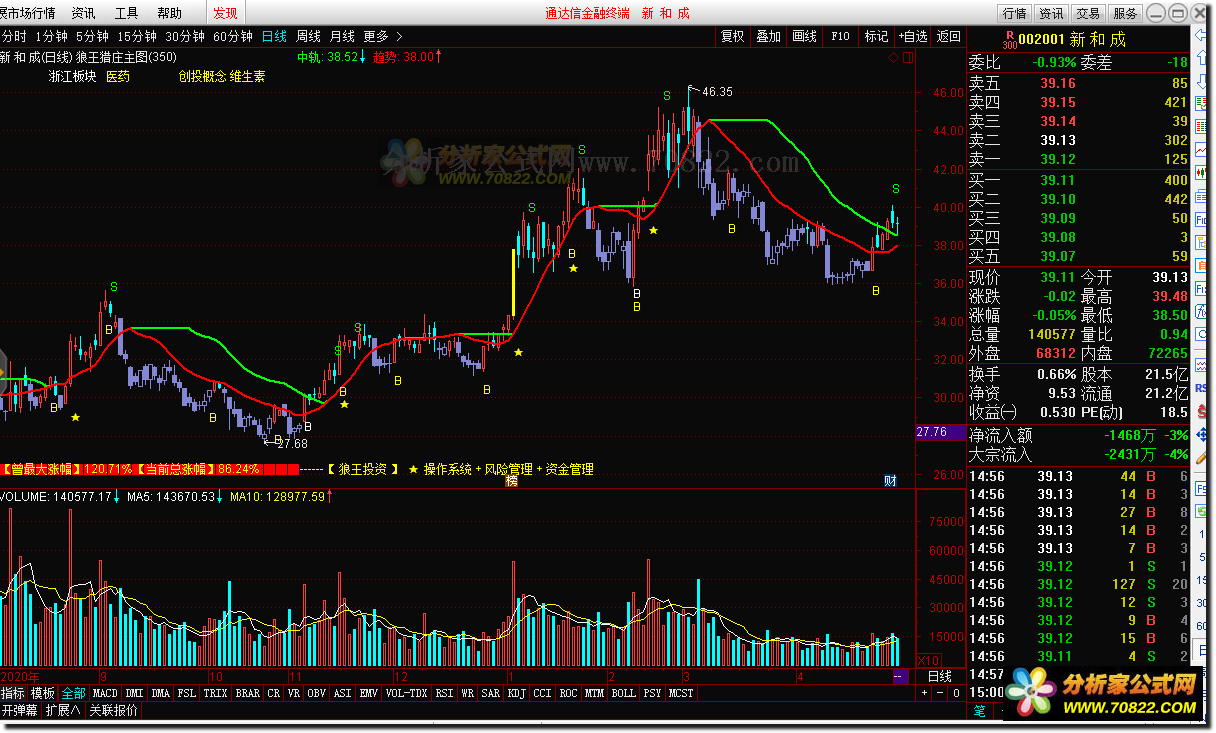Click the 复权 toolbar button

(x=733, y=36)
